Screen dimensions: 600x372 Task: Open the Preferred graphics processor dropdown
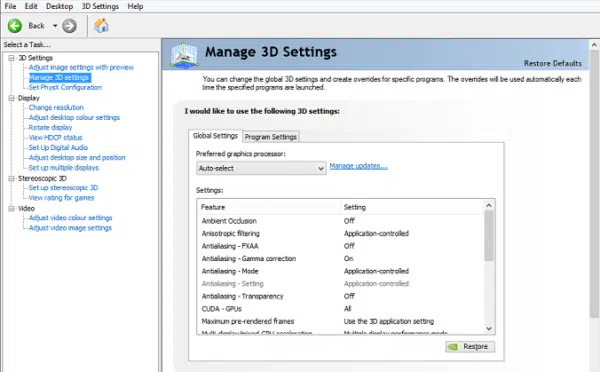point(261,168)
